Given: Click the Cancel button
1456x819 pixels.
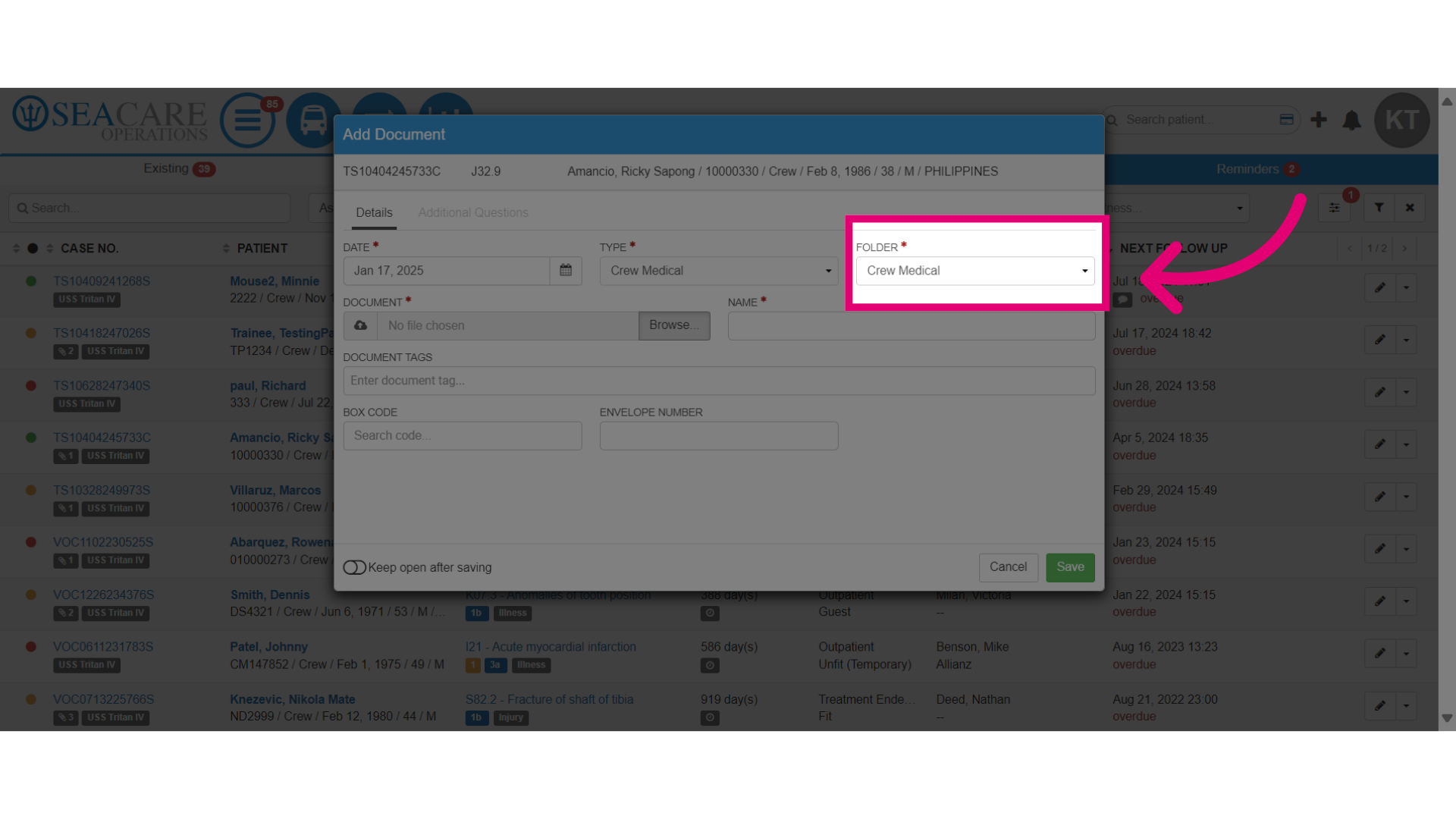Looking at the screenshot, I should pos(1008,567).
